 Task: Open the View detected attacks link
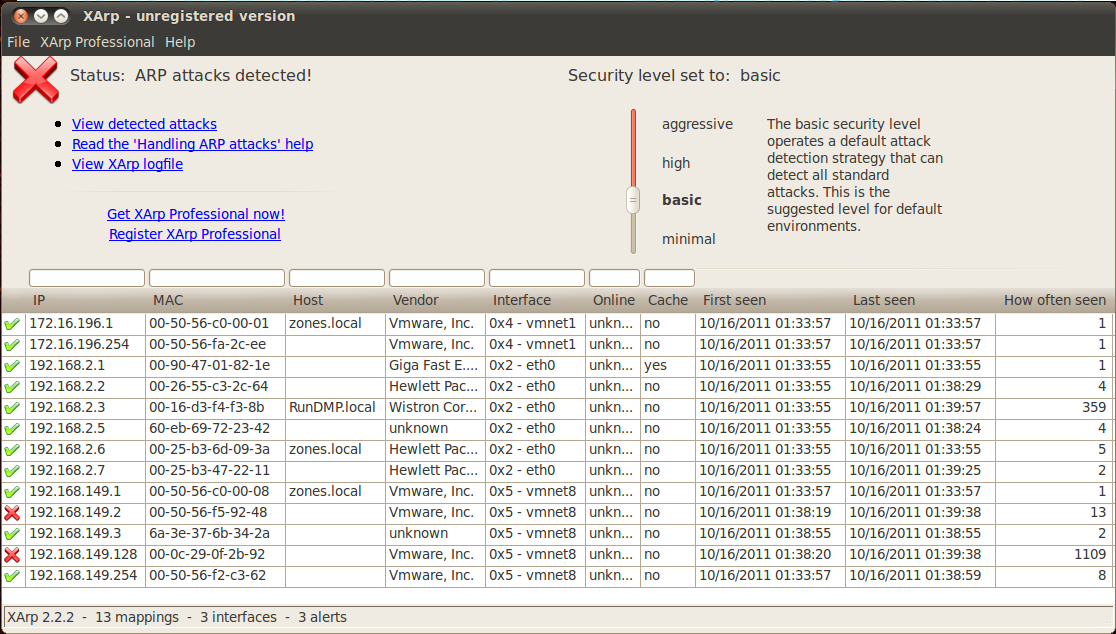click(144, 123)
